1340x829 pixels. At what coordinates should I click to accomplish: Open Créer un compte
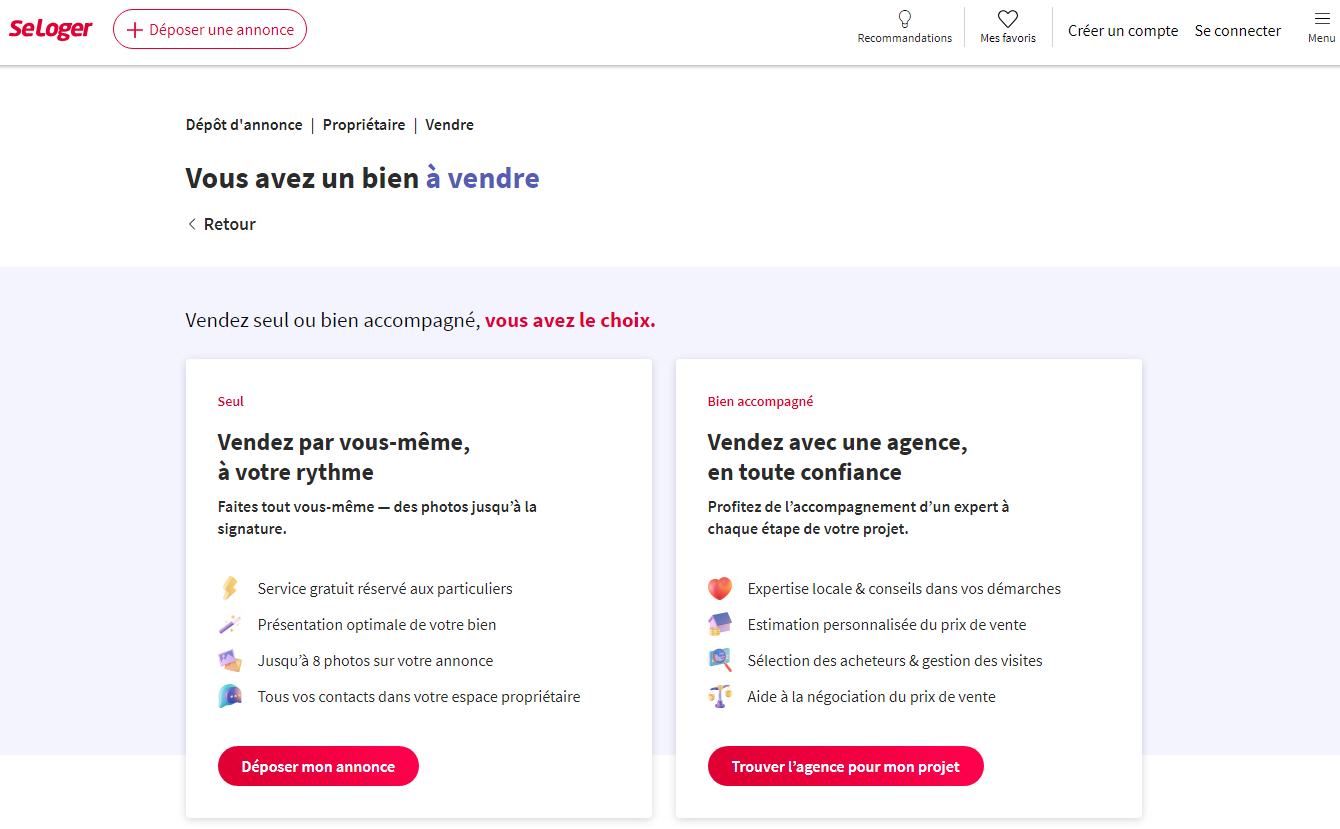coord(1123,30)
